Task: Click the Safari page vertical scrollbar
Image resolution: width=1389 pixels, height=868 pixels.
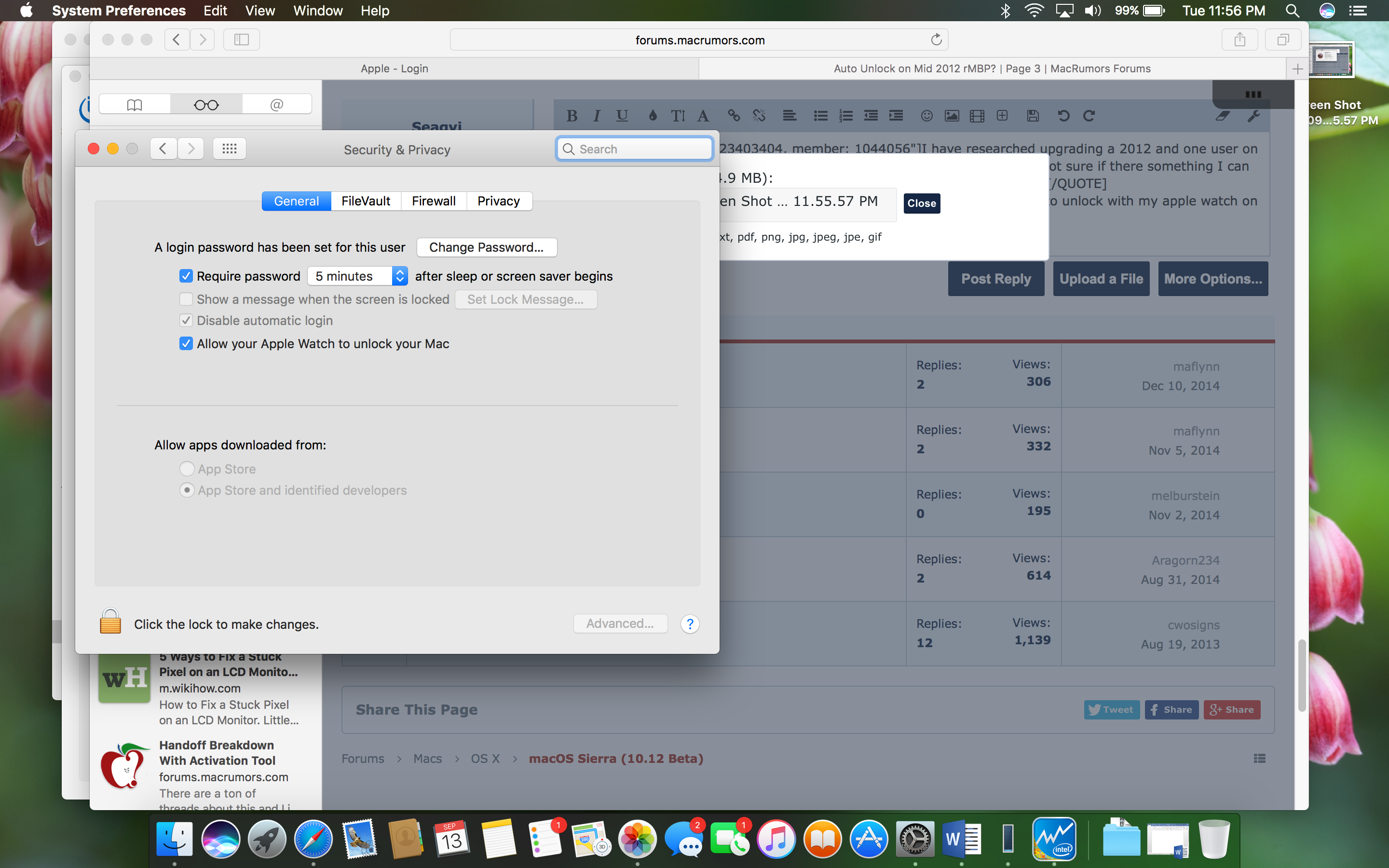Action: [x=1301, y=675]
